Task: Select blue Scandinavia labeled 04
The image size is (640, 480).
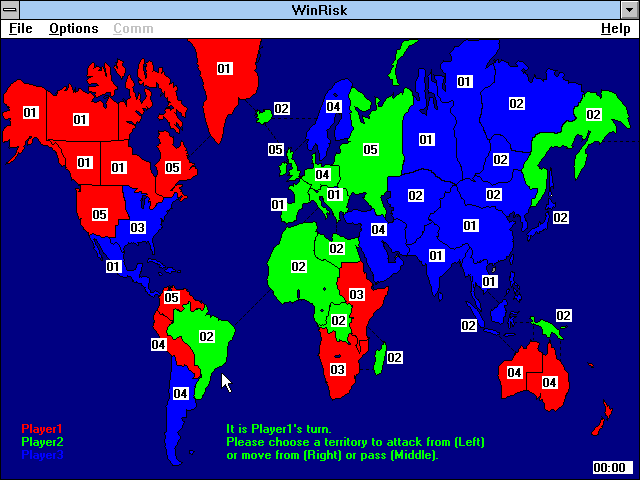Action: click(333, 107)
